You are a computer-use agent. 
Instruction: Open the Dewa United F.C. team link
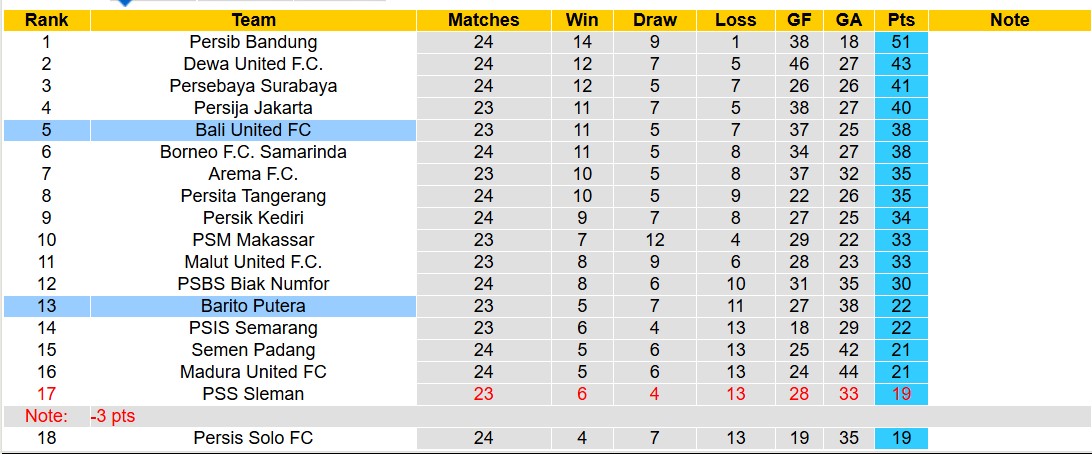[x=253, y=64]
